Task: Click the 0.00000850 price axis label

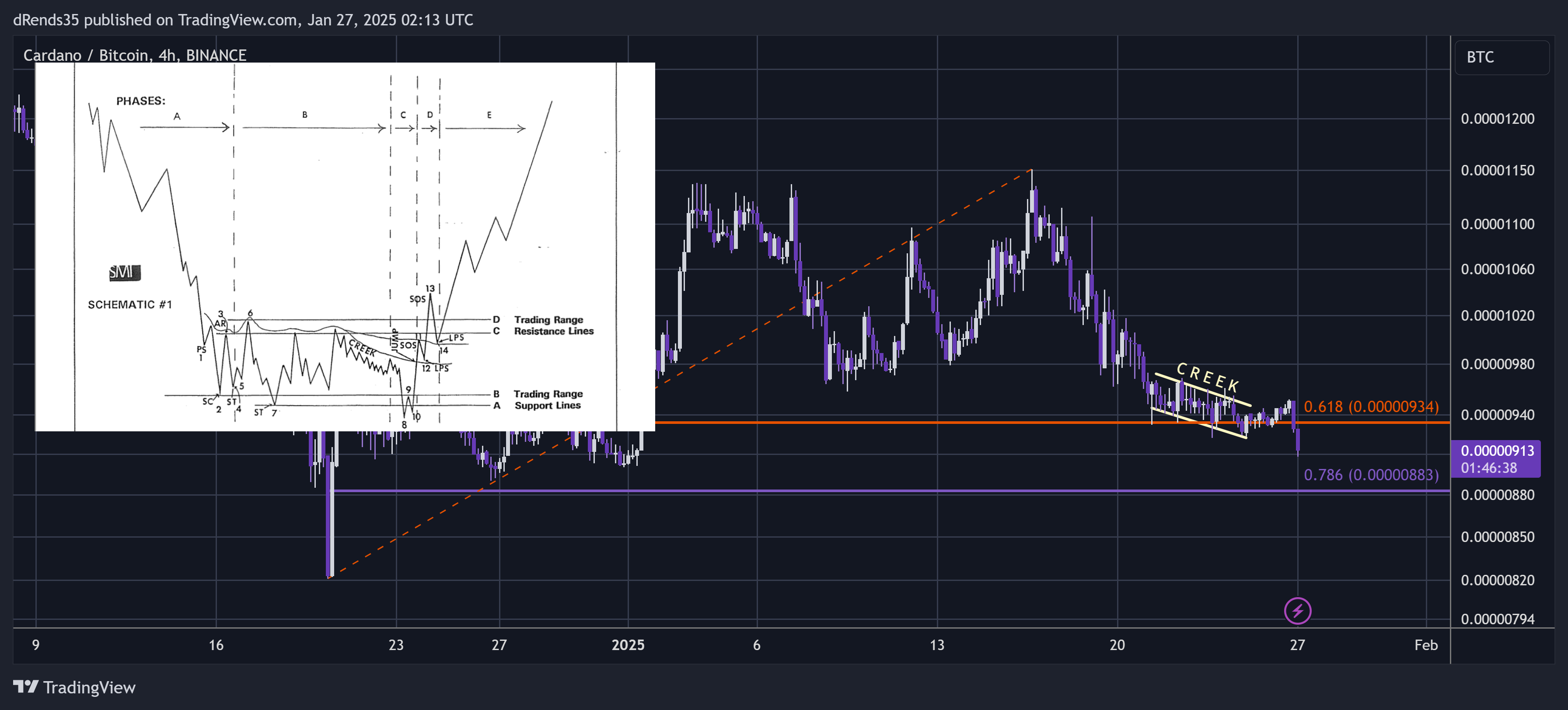Action: coord(1498,537)
